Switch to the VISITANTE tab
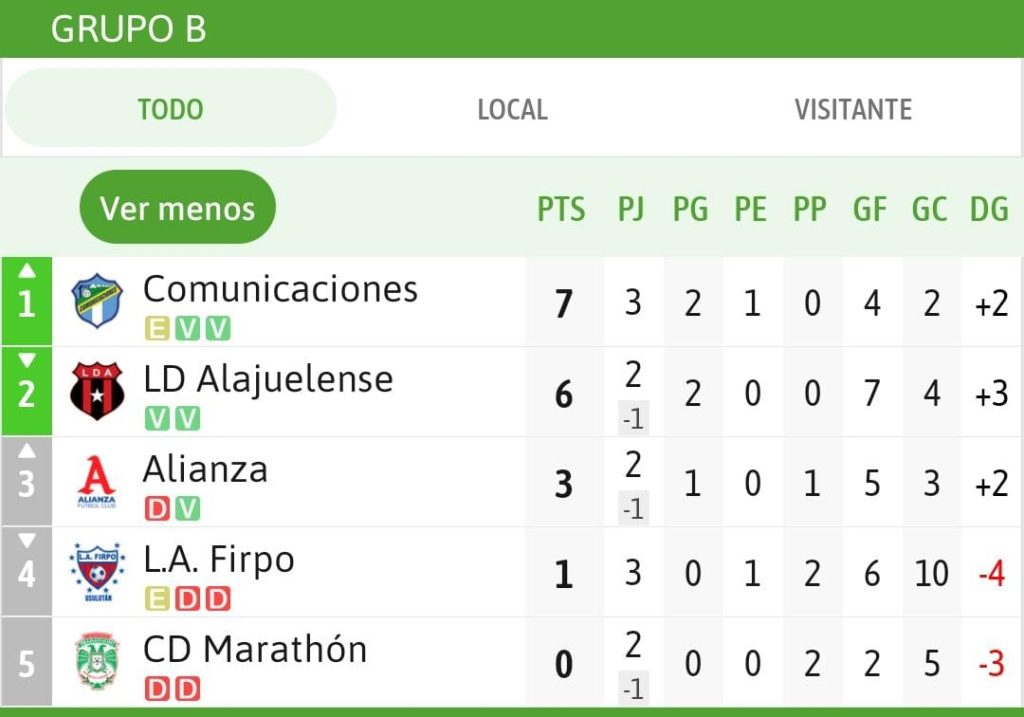 pyautogui.click(x=853, y=109)
